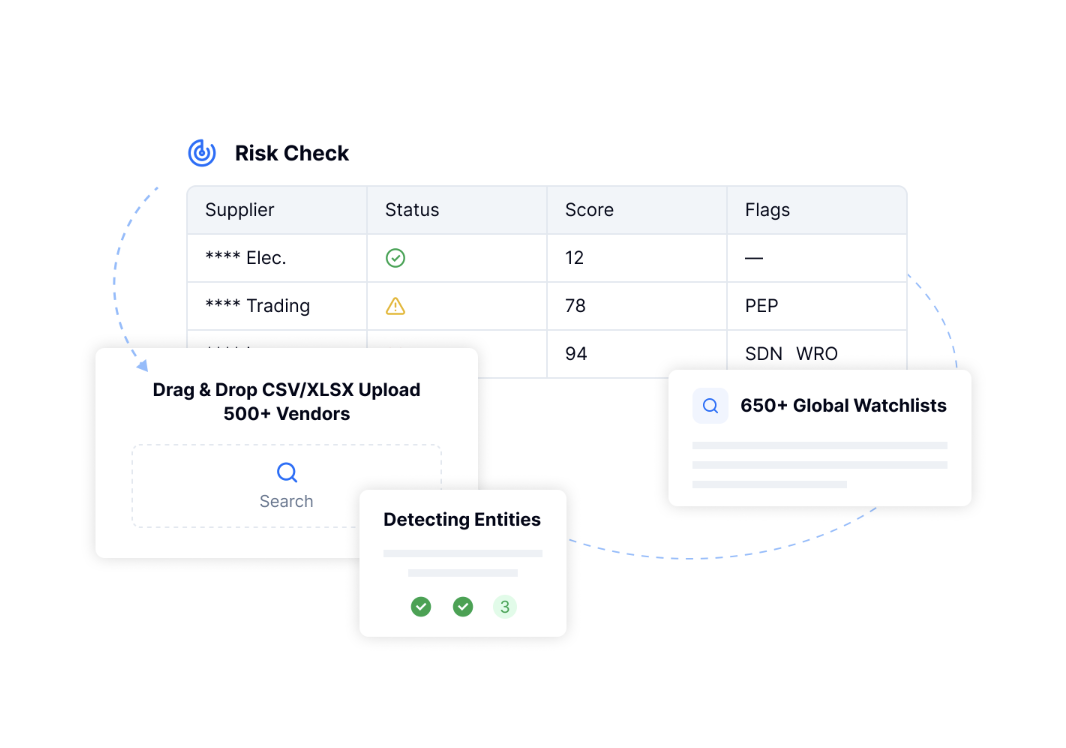
Task: Click the second green checkmark under Detecting Entities
Action: 463,607
